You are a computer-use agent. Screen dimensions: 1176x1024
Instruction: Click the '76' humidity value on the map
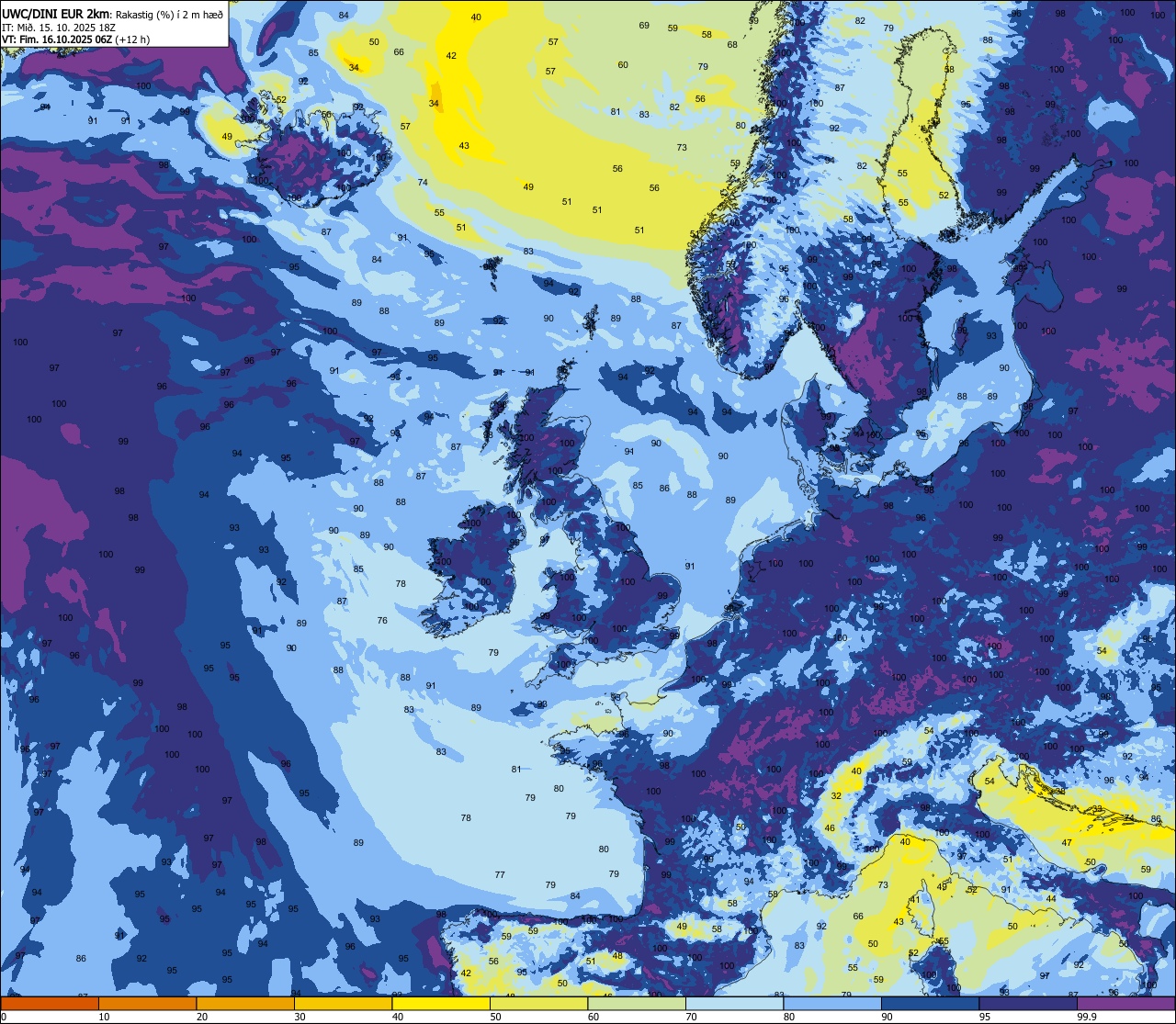(x=382, y=620)
